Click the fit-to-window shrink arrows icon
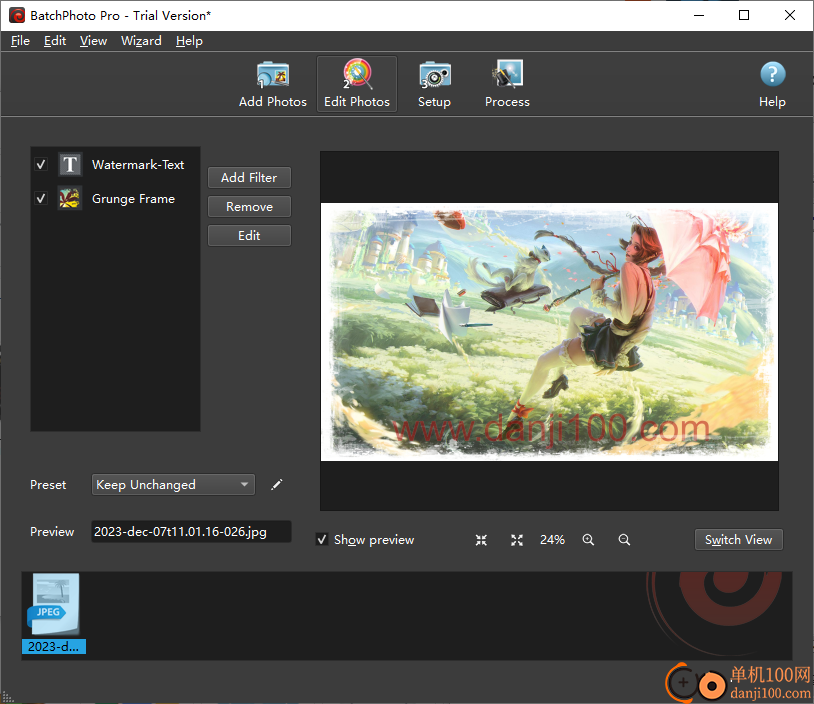Screen dimensions: 814x704 tap(481, 540)
